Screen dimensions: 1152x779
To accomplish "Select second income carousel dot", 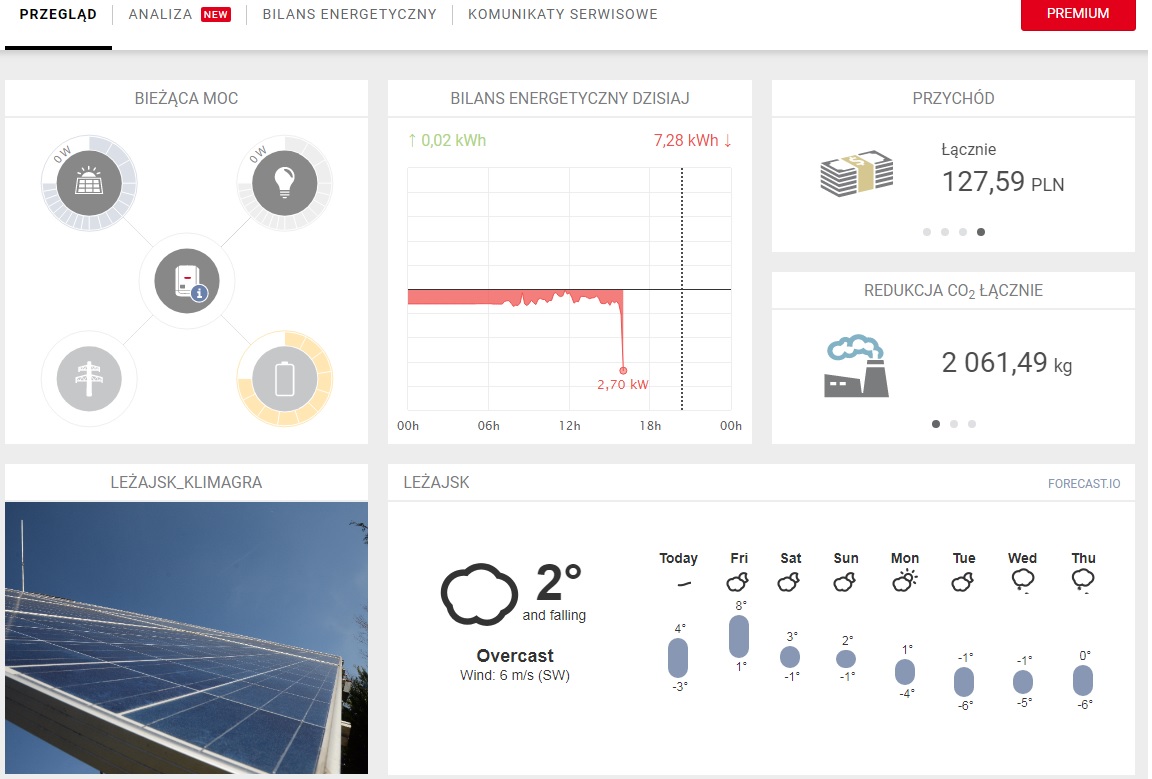I will coord(945,232).
